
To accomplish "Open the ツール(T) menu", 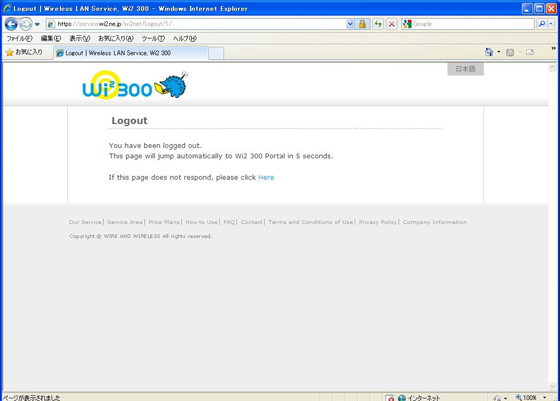I will (x=153, y=39).
